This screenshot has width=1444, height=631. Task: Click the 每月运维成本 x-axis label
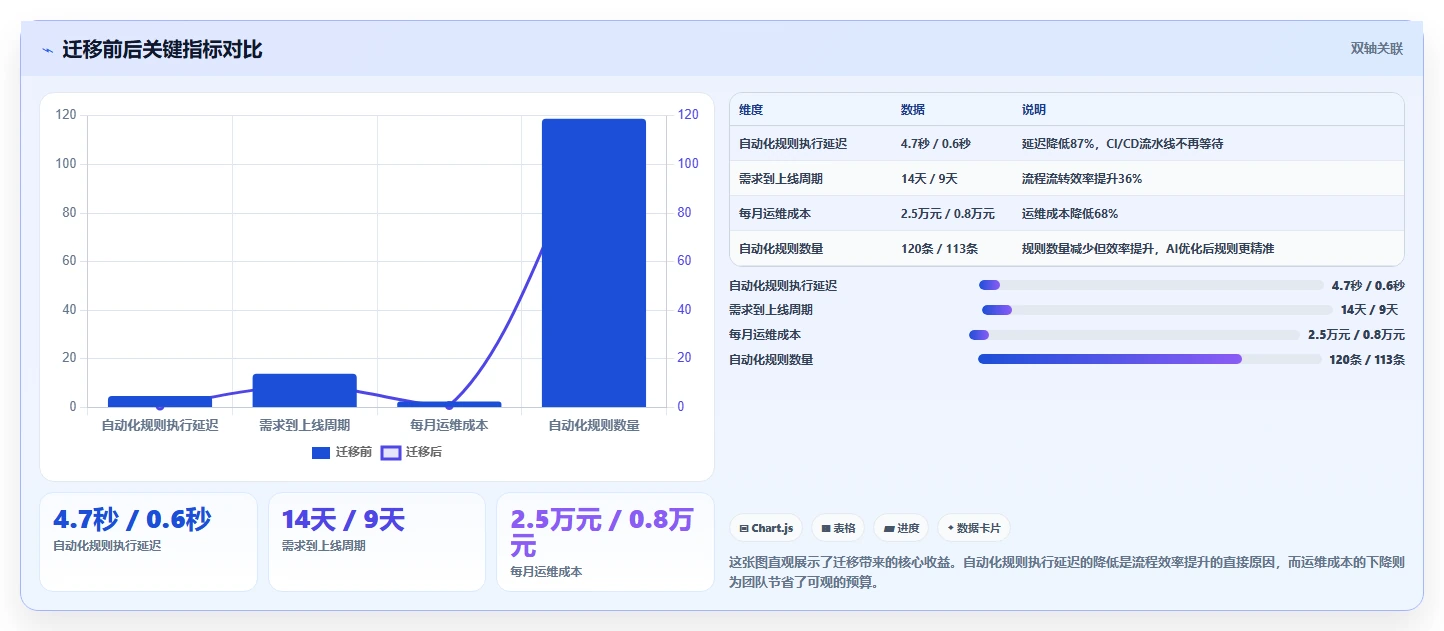click(449, 425)
